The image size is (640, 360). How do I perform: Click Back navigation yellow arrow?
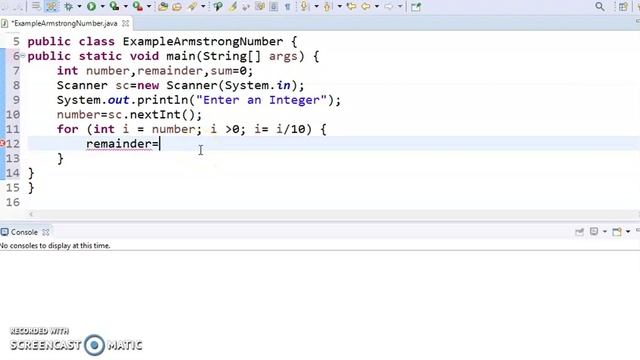point(366,7)
